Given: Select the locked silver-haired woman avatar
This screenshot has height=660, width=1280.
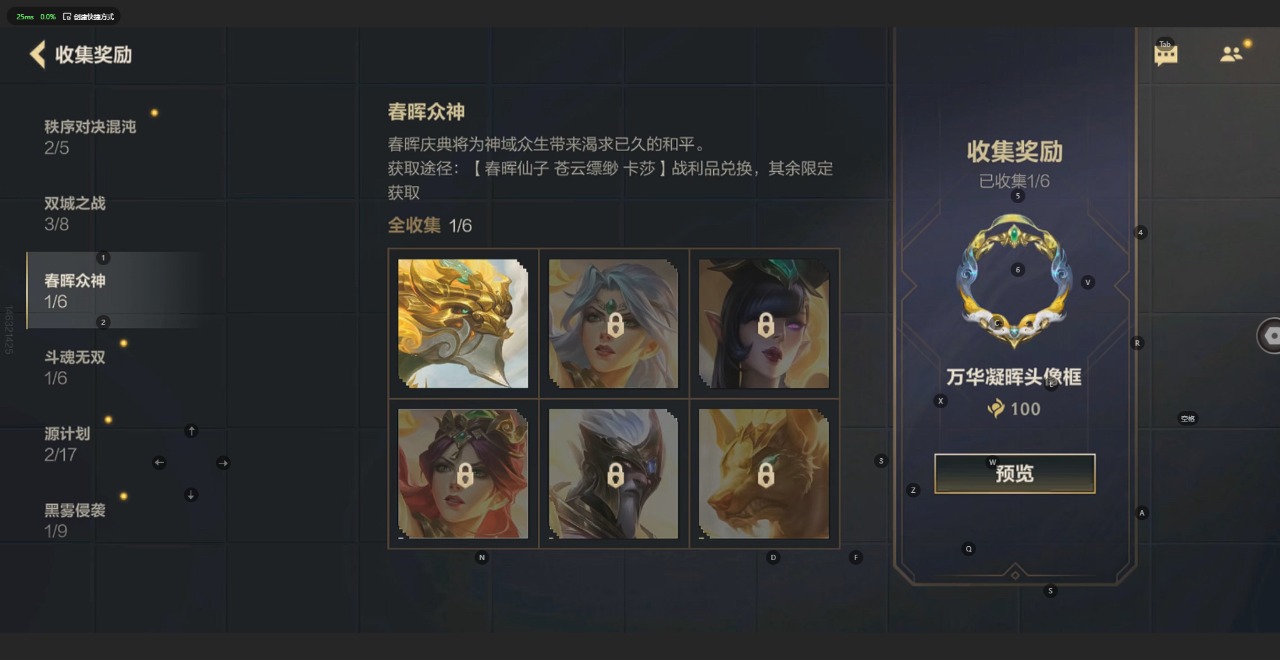Looking at the screenshot, I should (x=614, y=323).
